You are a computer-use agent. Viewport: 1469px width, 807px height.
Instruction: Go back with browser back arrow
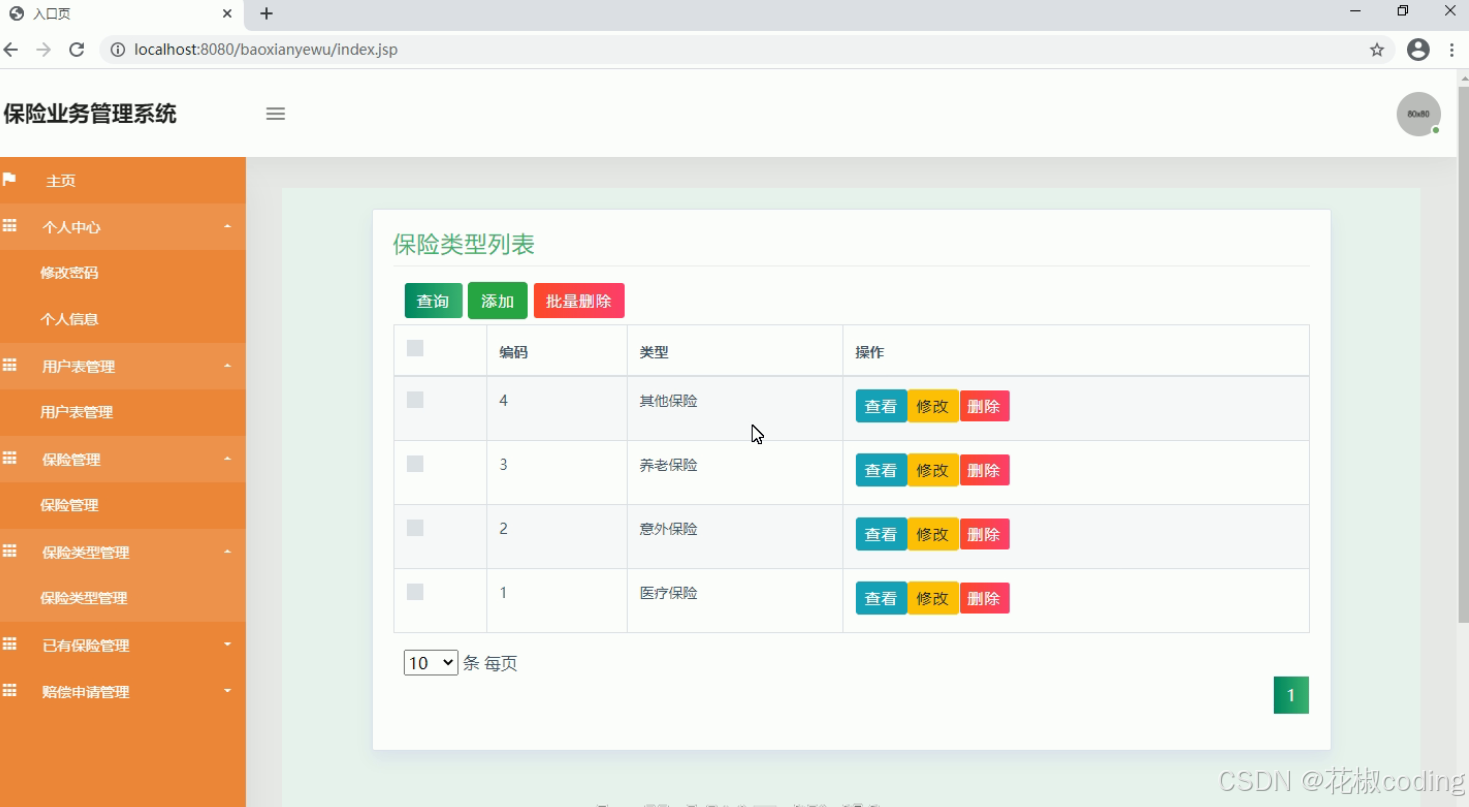click(x=11, y=49)
